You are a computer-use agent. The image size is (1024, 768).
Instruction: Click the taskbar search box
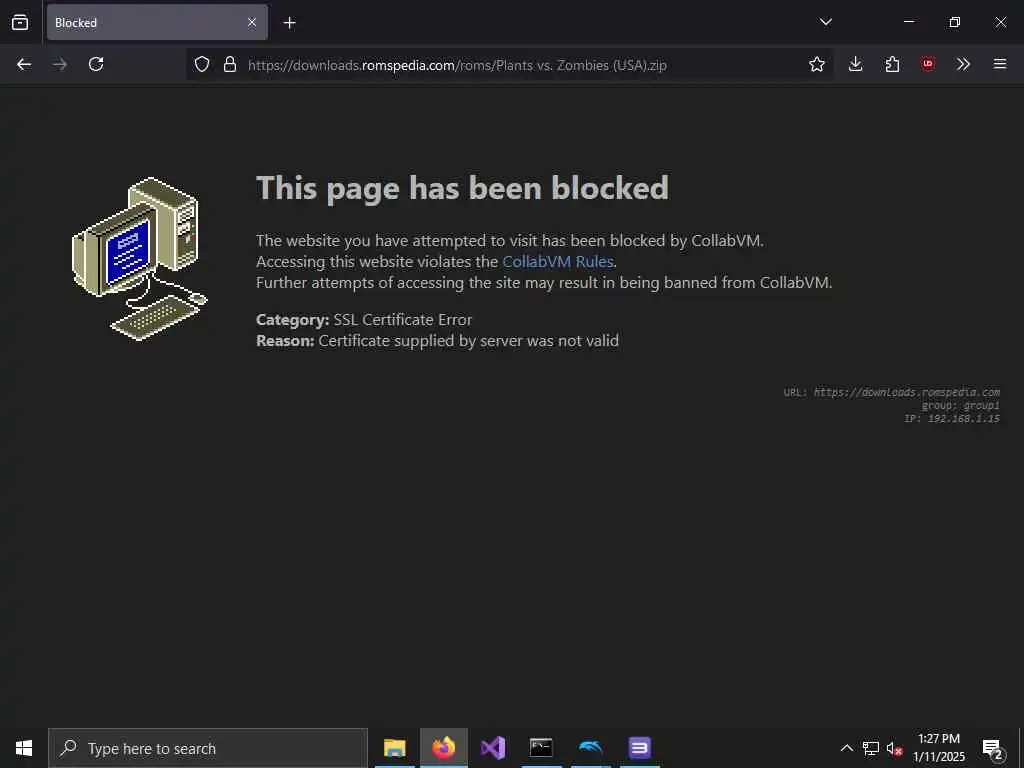coord(208,748)
